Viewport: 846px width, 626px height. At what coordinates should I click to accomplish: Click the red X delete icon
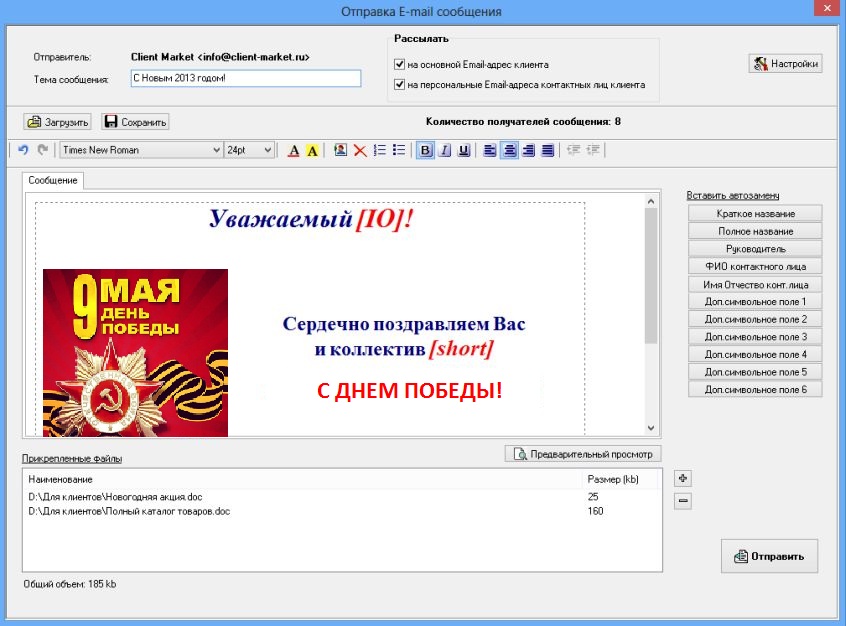[x=360, y=151]
